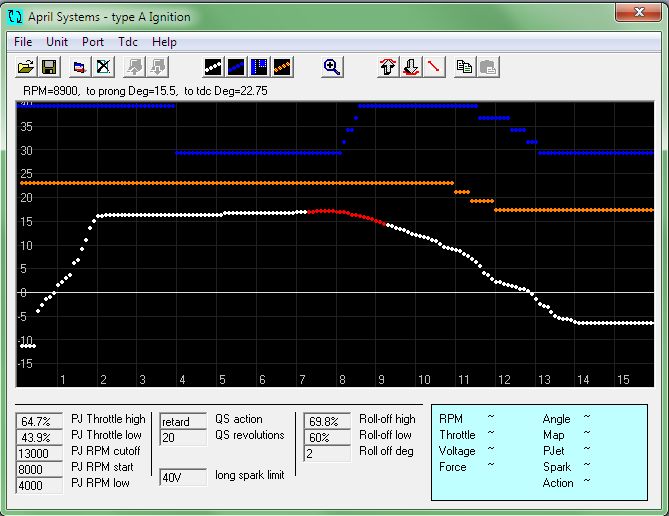669x516 pixels.
Task: Click the greyed download arrow icon
Action: click(x=157, y=67)
